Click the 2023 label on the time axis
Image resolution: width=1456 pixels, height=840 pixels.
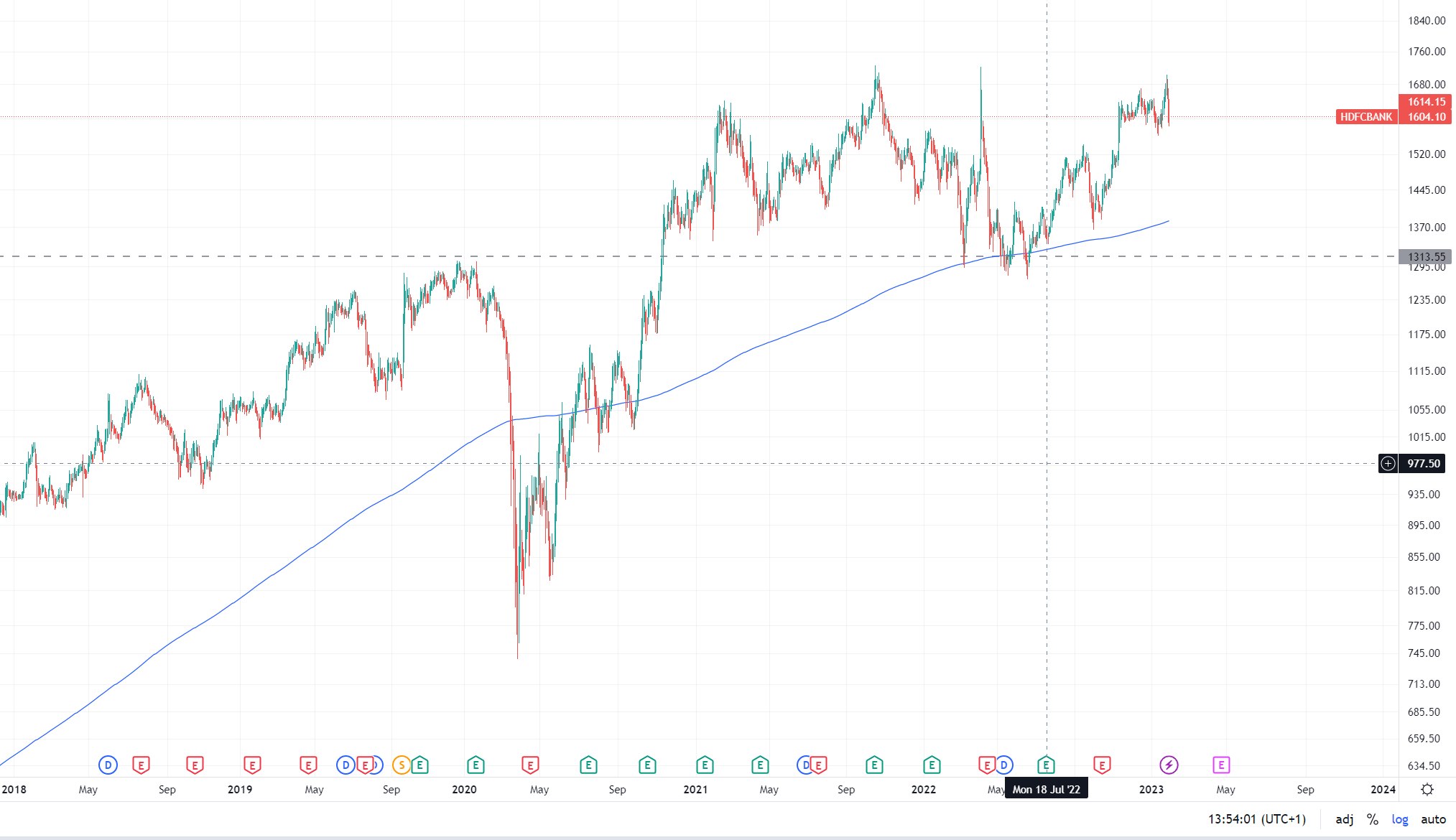[x=1151, y=789]
